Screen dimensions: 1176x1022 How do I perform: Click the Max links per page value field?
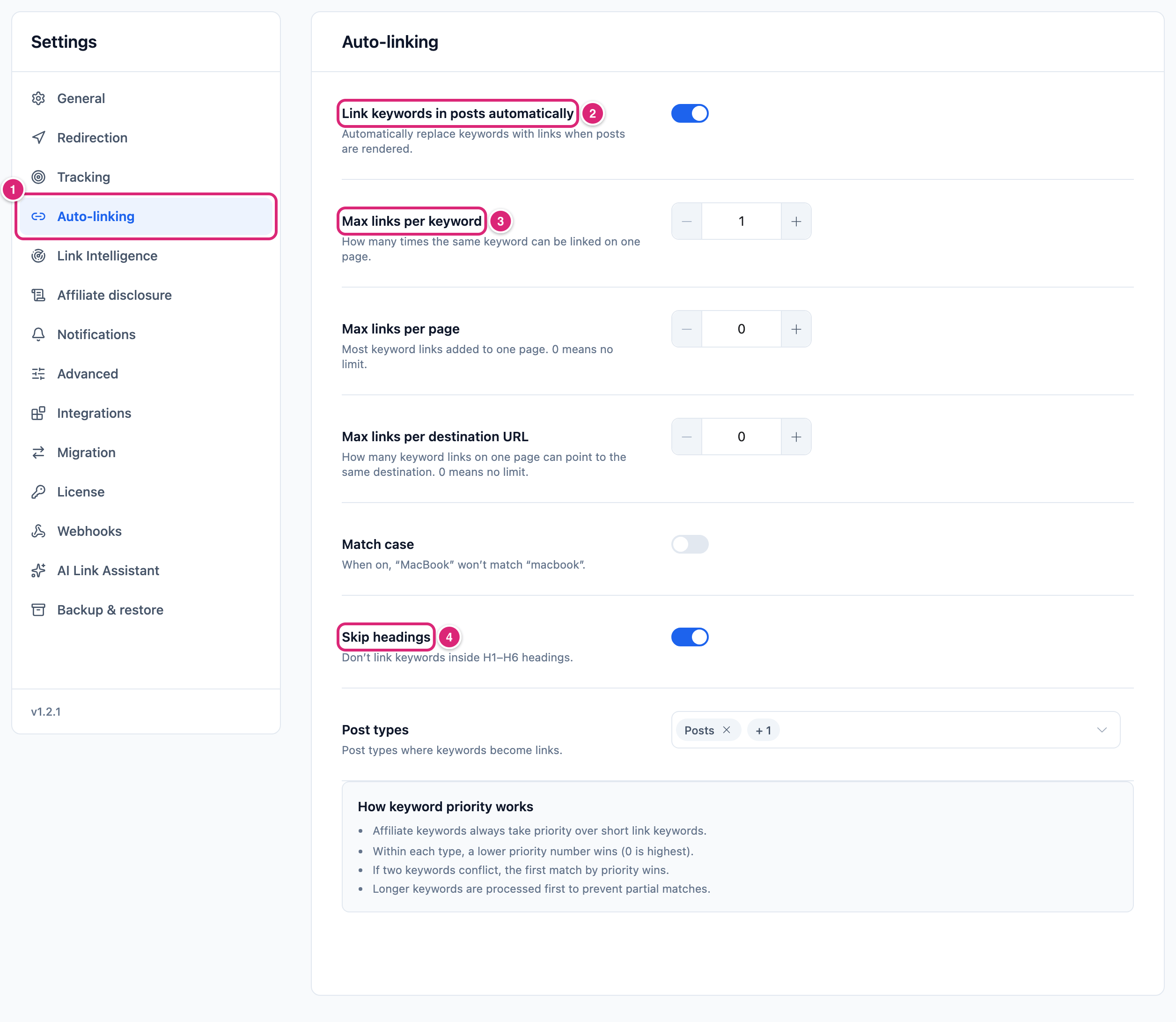click(x=742, y=329)
